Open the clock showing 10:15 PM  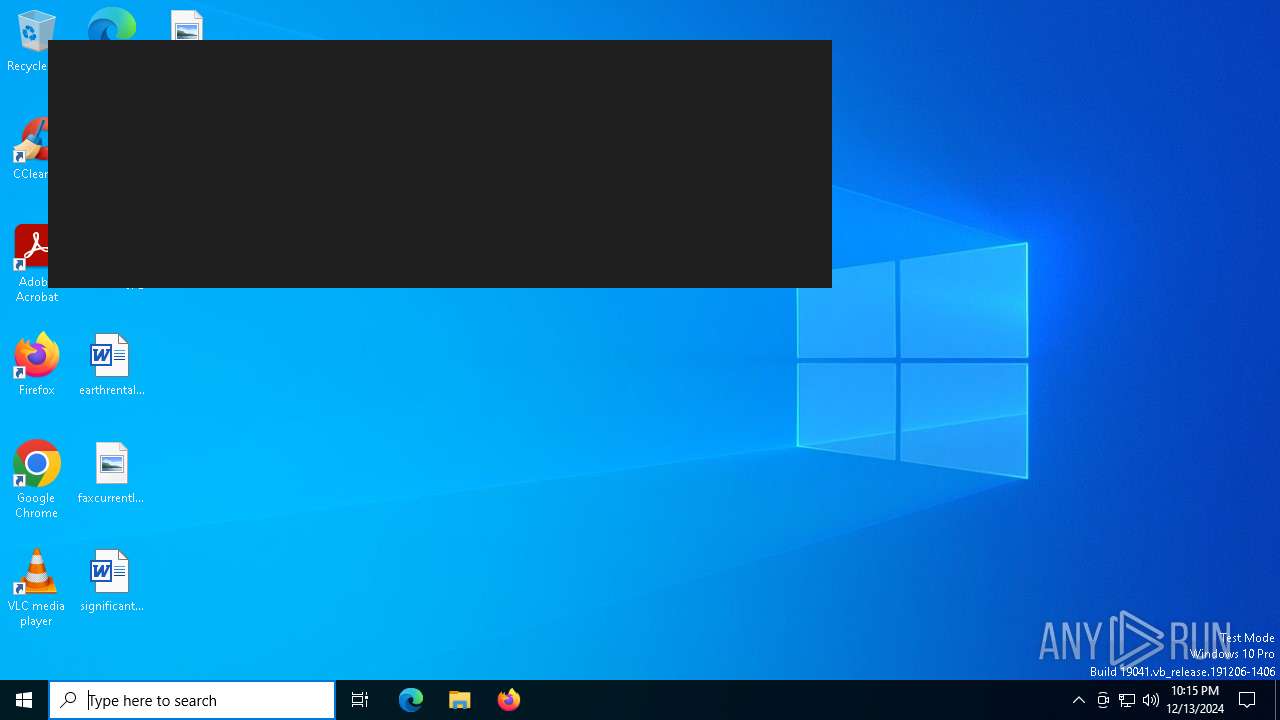(x=1195, y=700)
